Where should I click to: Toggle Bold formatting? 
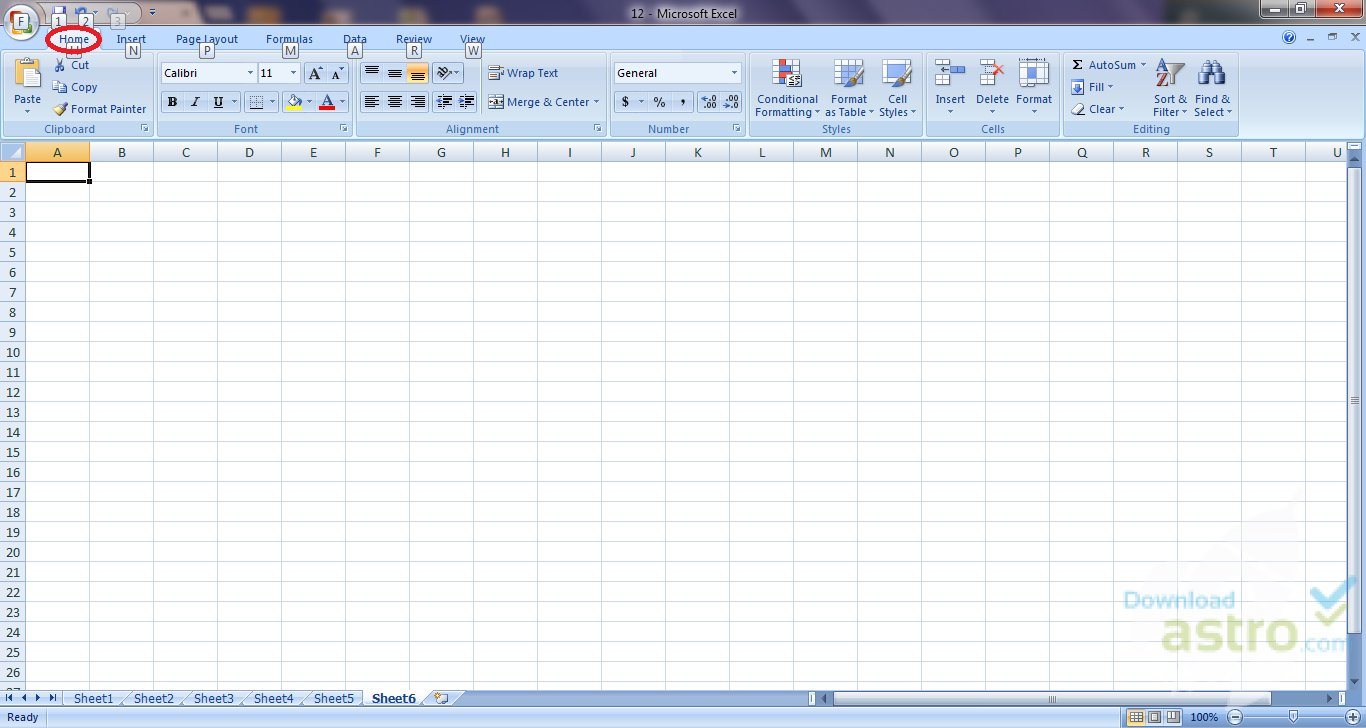point(172,102)
